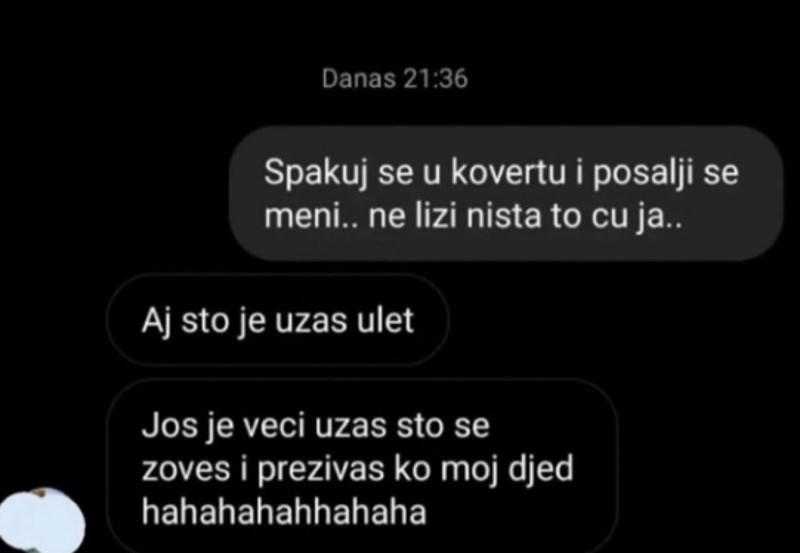This screenshot has height=553, width=800.
Task: Select the sent message starting 'Spakuj se u kovertu'
Action: pos(506,194)
